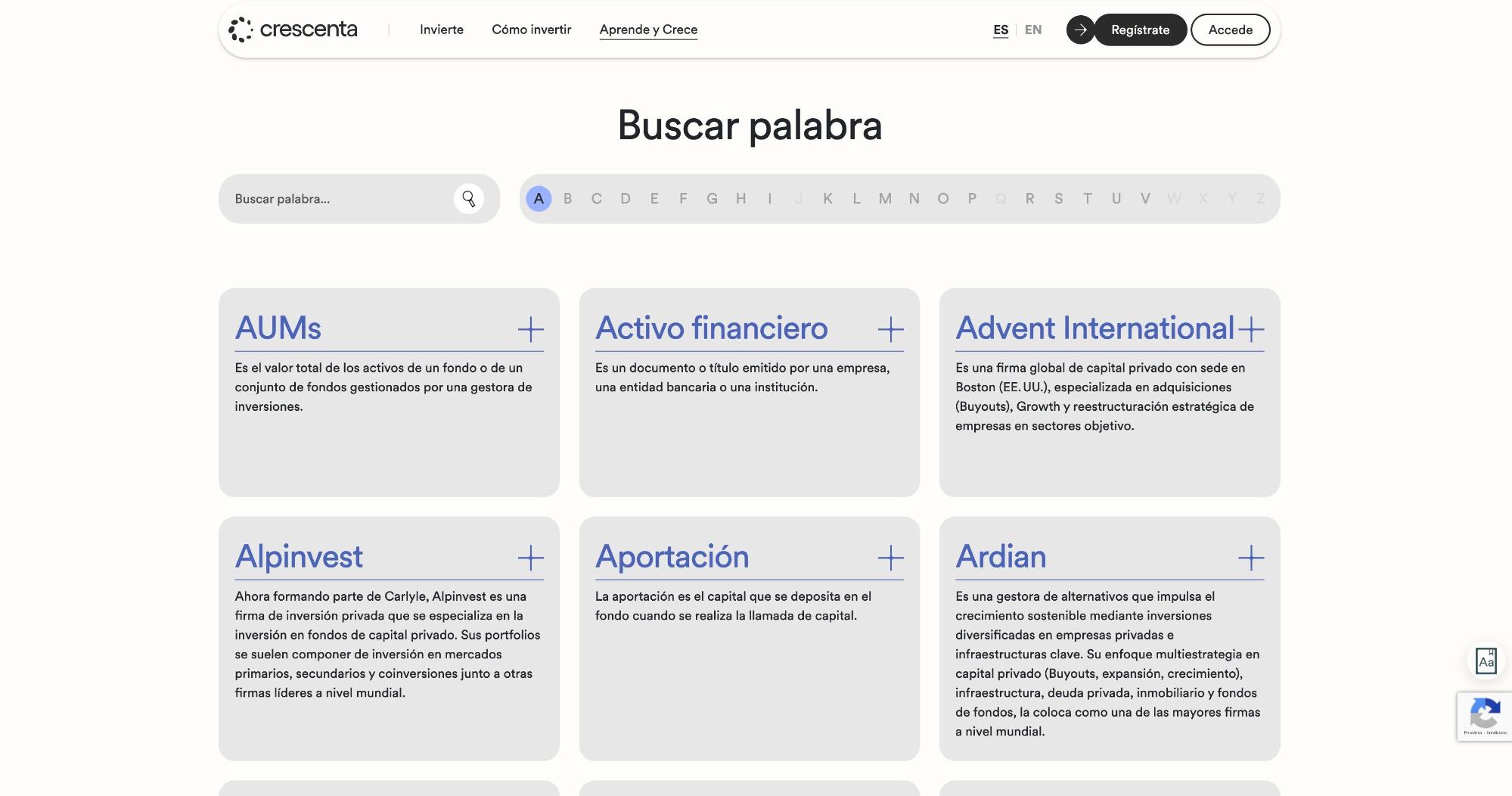Open the Aprende y Crece menu
1512x796 pixels.
648,30
